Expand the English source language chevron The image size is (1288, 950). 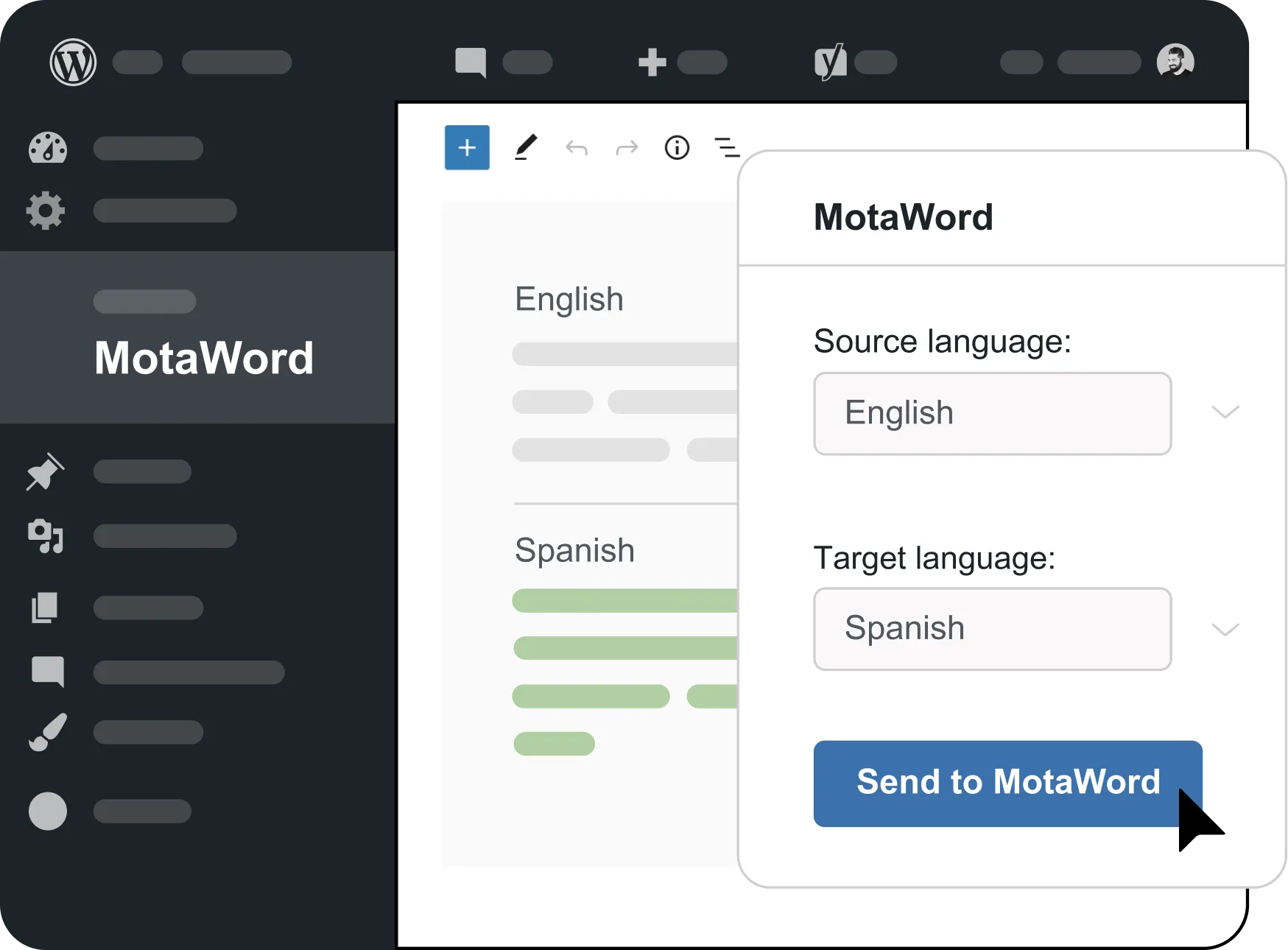click(1225, 413)
